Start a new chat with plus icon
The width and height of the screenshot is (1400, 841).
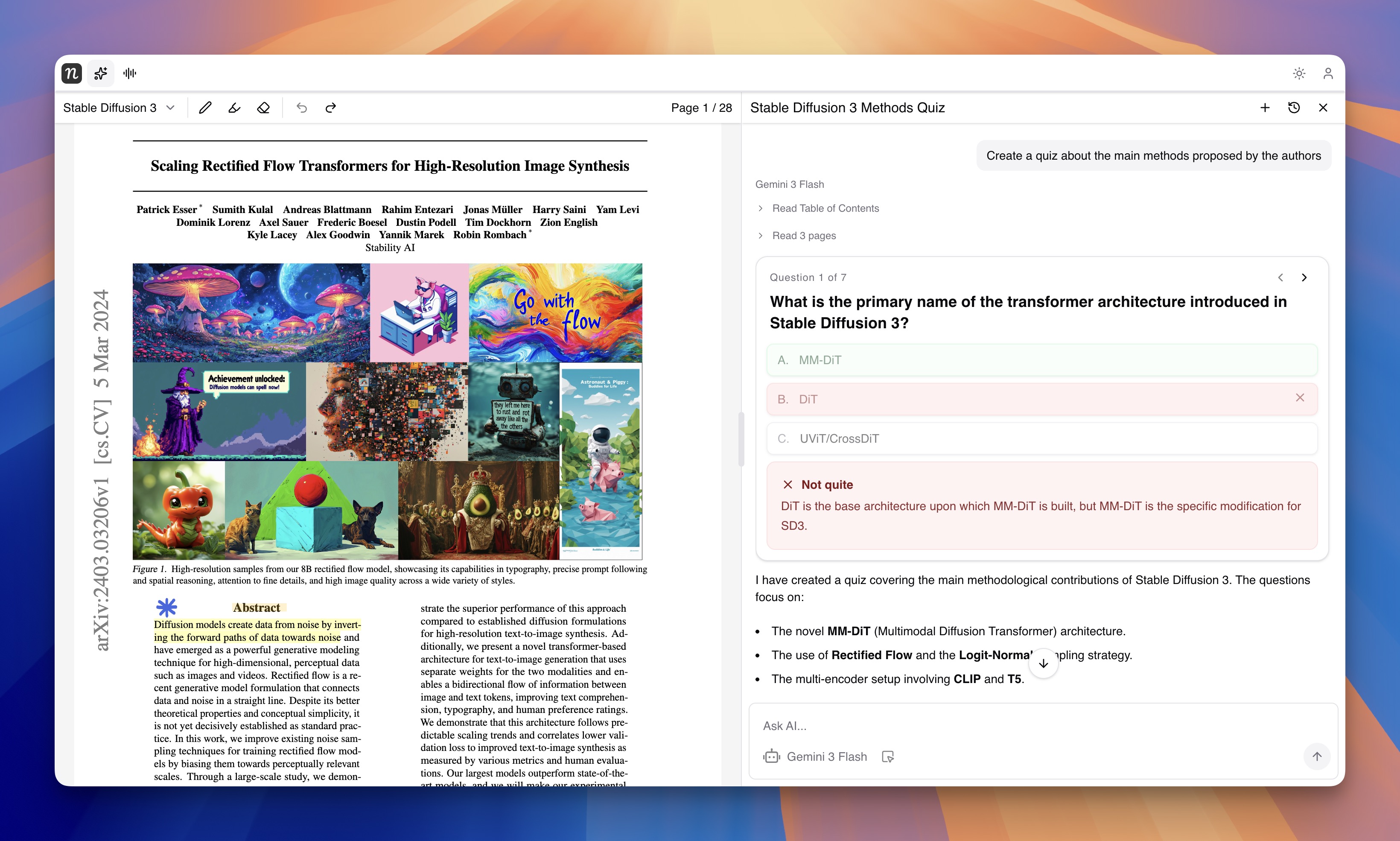click(1265, 108)
